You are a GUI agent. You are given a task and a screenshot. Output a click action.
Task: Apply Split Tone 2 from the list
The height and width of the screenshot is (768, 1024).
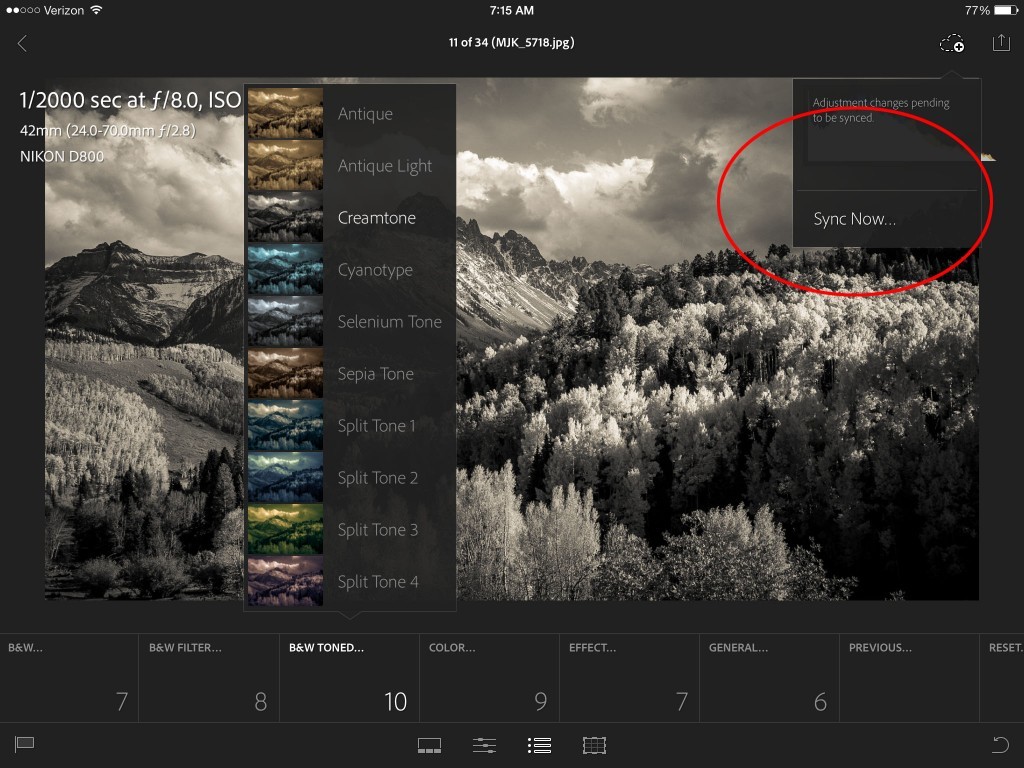[377, 478]
